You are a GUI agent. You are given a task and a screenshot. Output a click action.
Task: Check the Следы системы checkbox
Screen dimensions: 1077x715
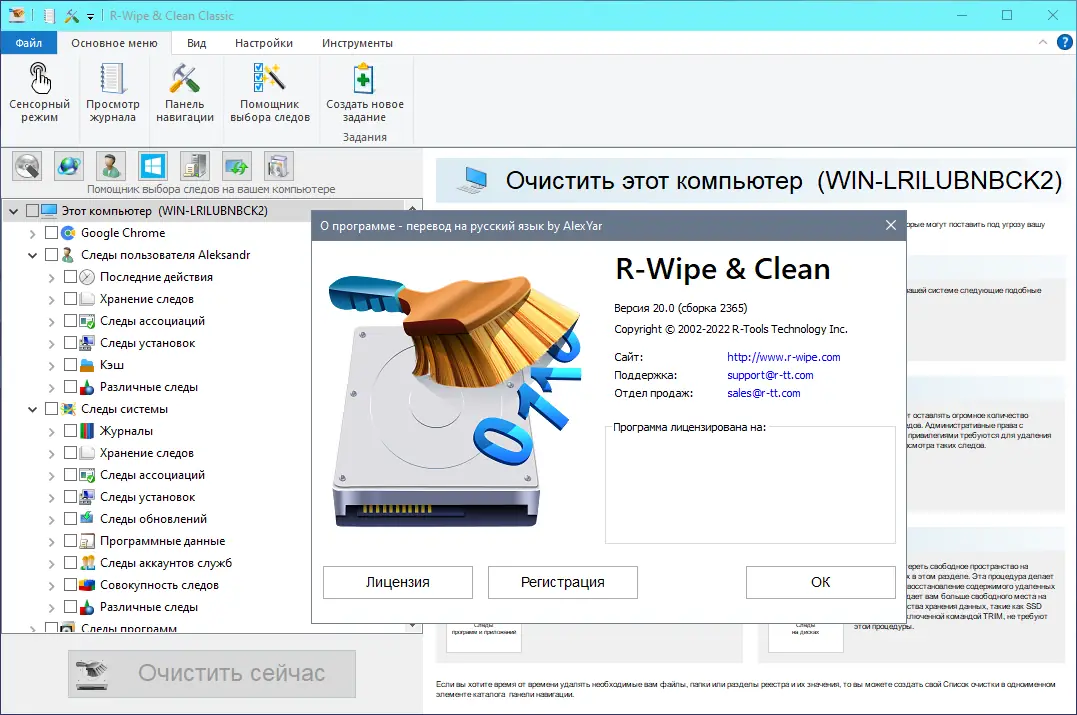tap(51, 409)
